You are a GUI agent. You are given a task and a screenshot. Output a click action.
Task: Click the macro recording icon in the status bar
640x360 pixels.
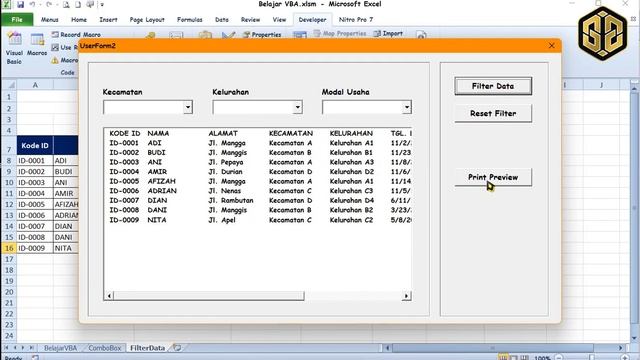36,358
